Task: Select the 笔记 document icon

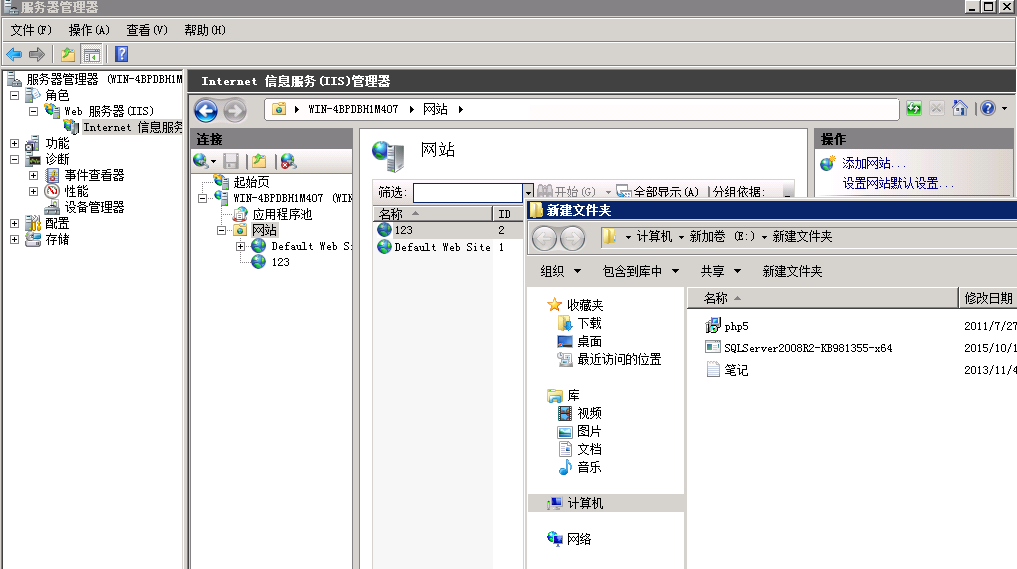Action: coord(713,369)
